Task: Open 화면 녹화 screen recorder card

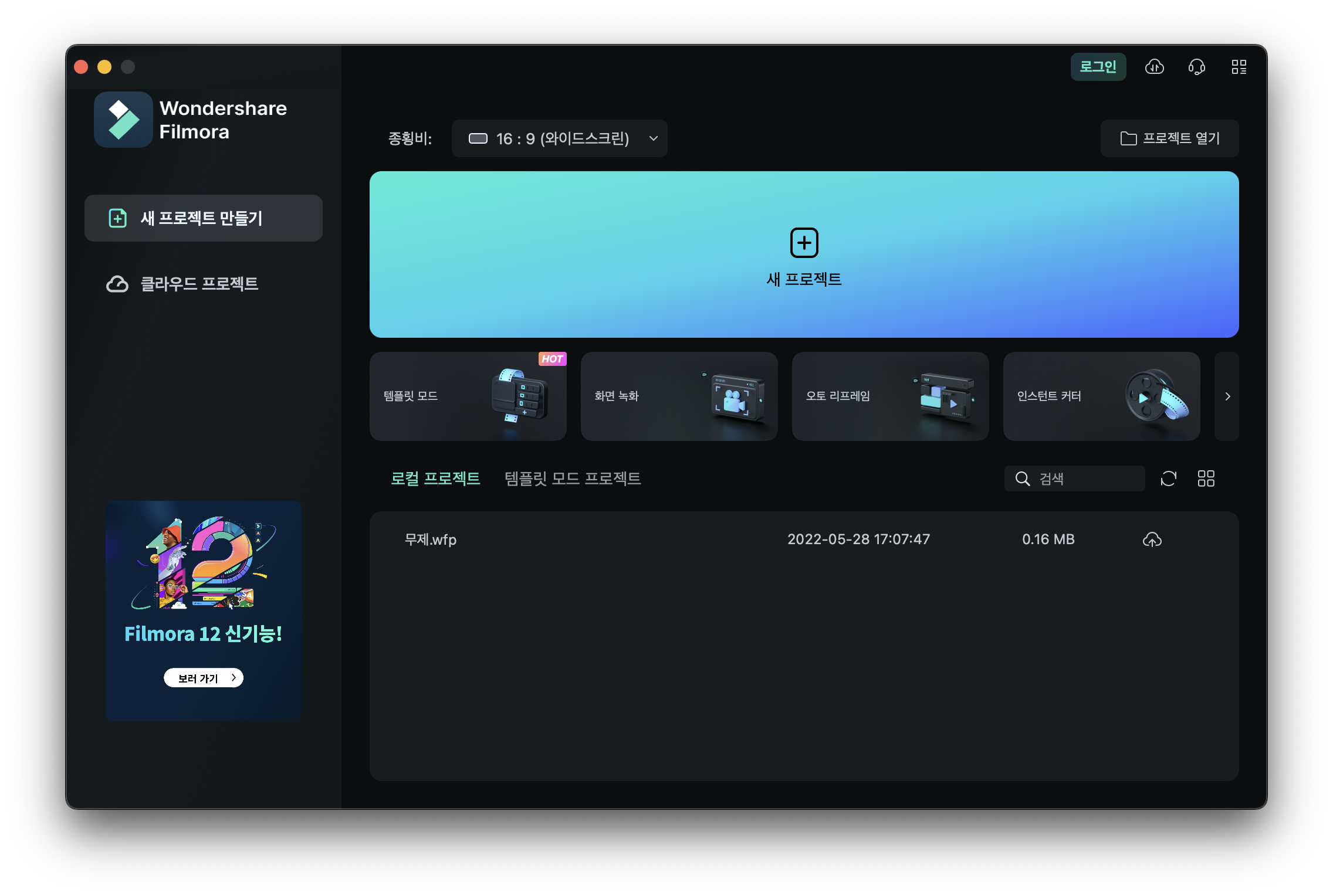Action: click(679, 396)
